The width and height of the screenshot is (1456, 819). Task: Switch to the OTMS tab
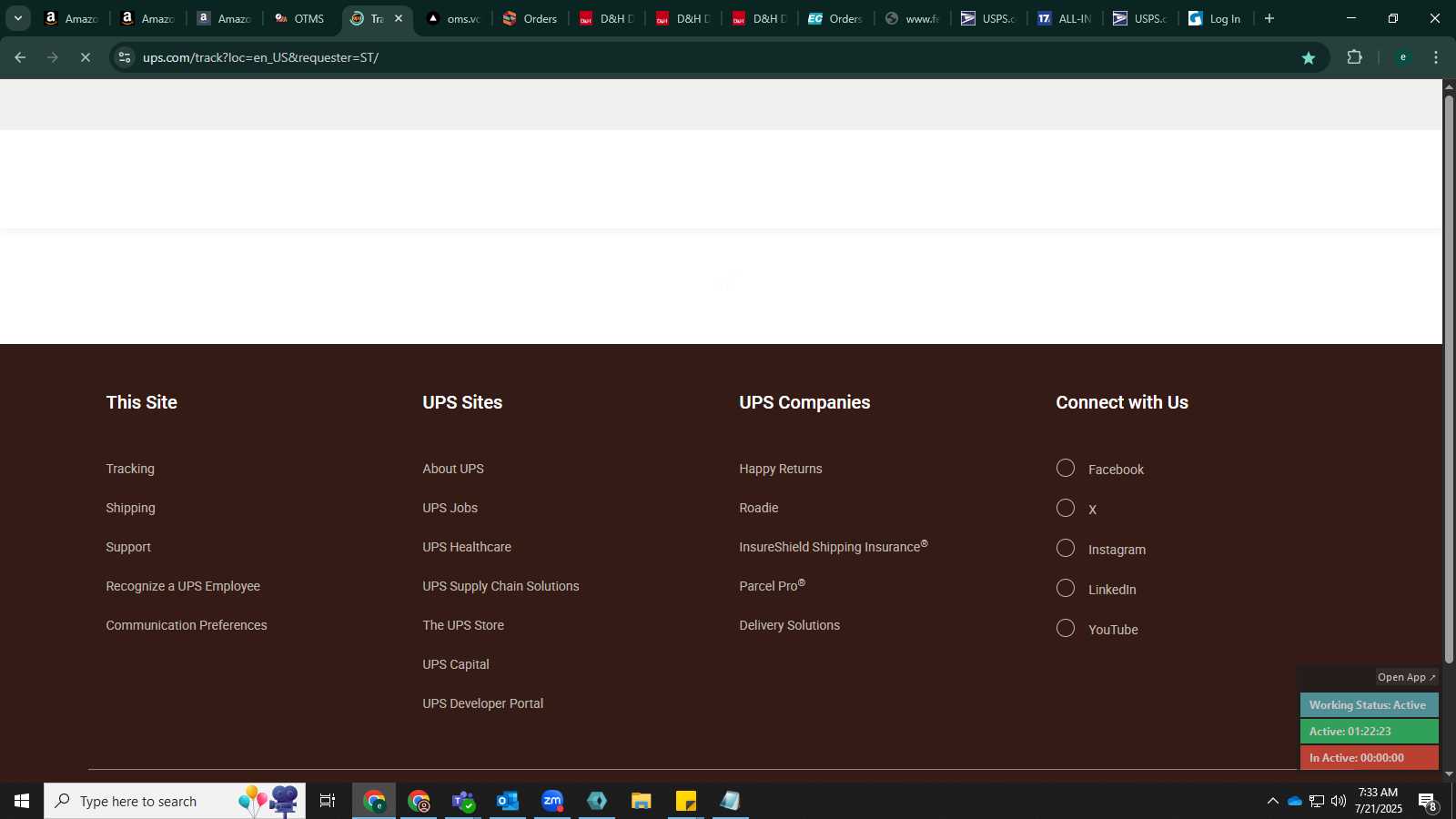coord(300,18)
